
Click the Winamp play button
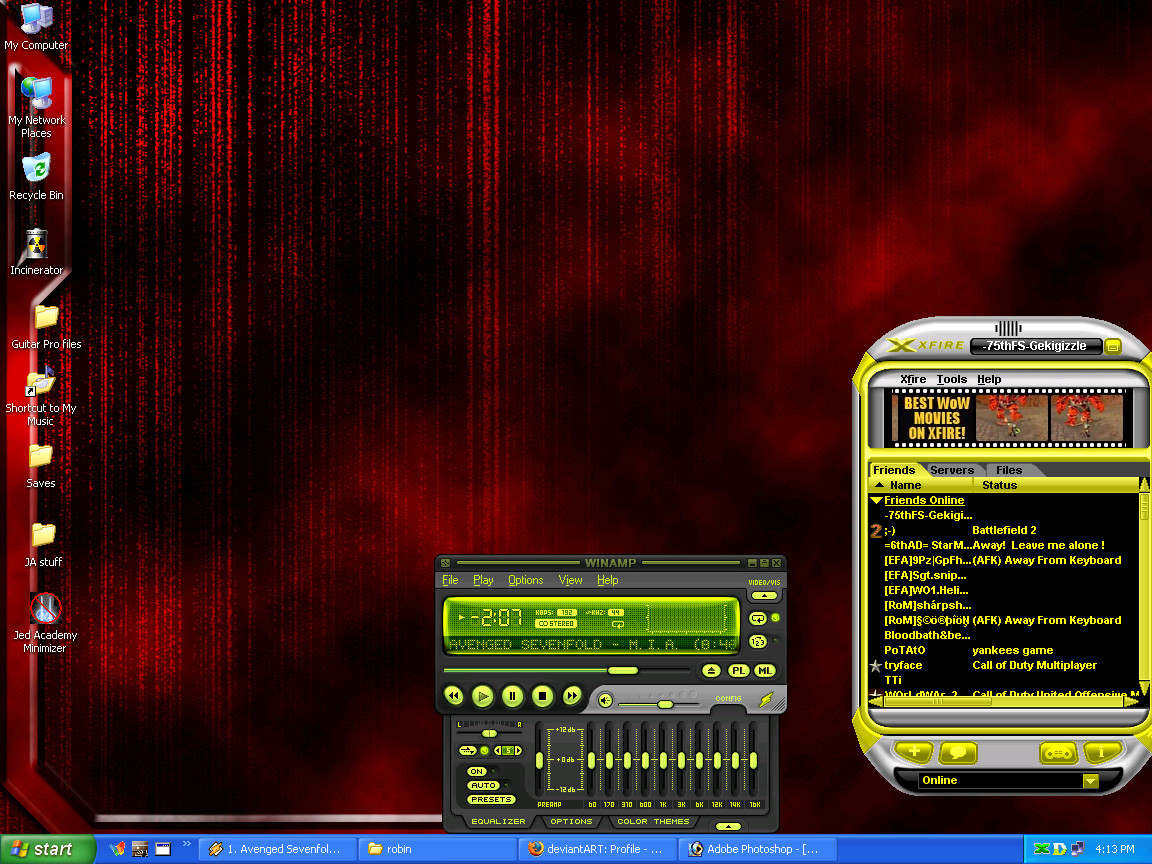pos(483,695)
